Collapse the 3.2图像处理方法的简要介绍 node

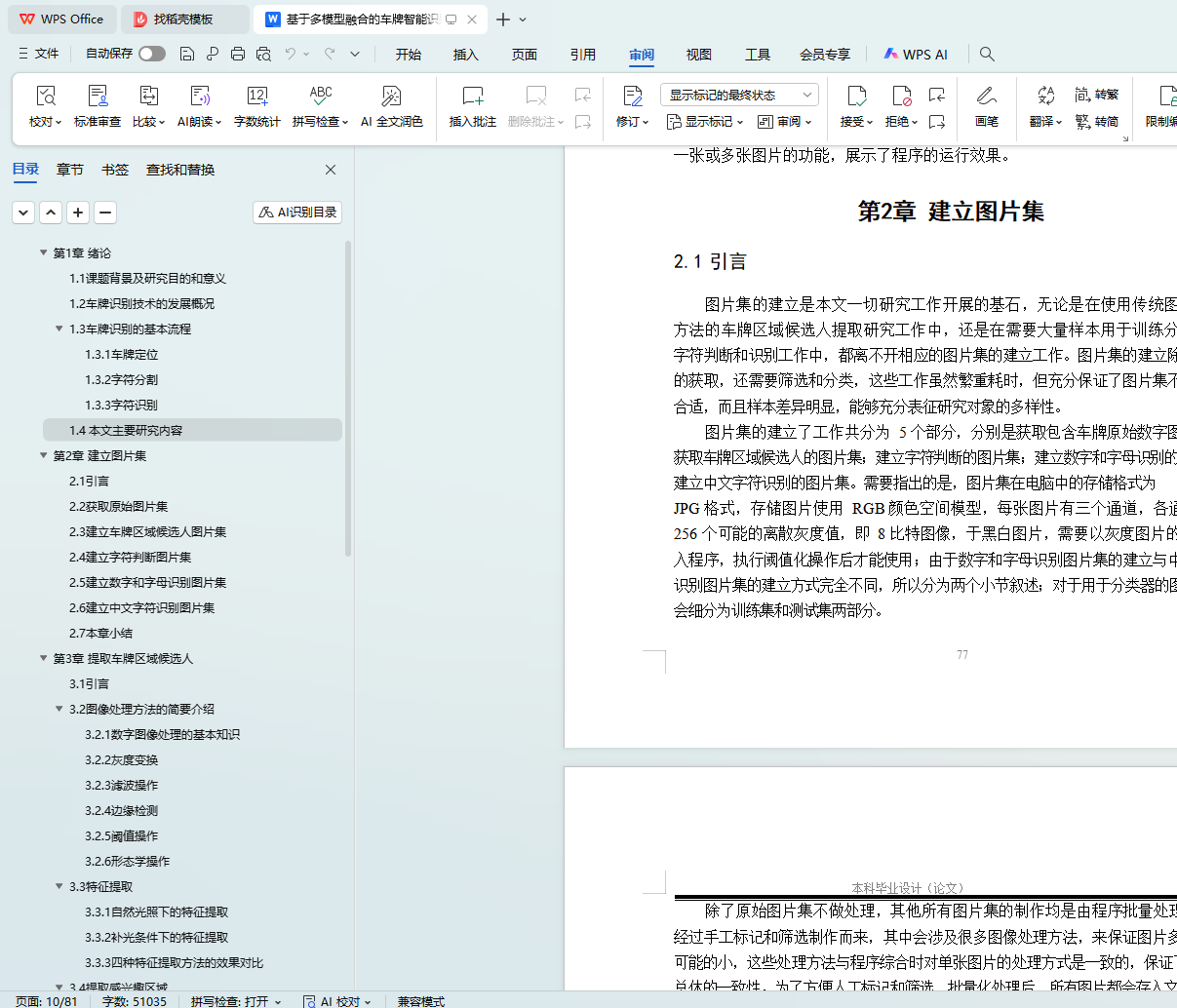click(x=59, y=709)
